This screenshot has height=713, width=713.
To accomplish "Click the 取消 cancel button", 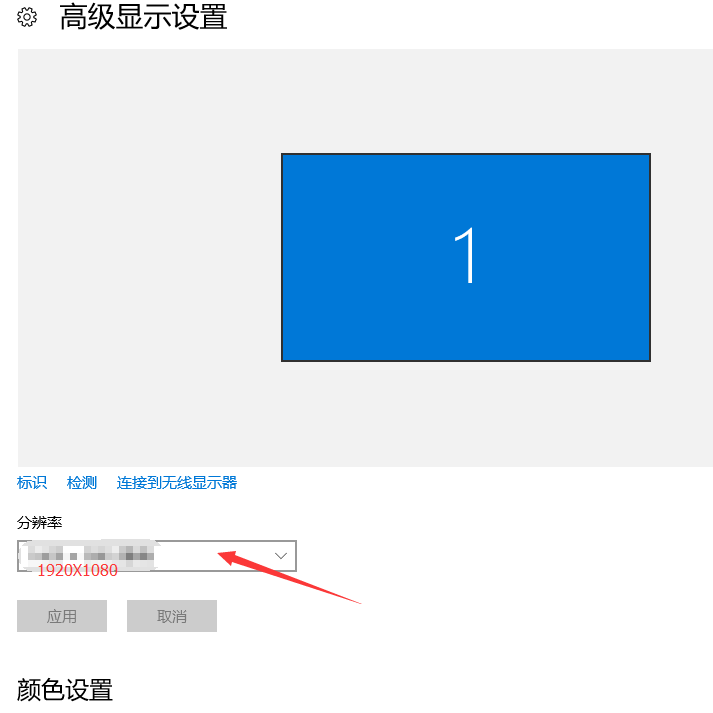I will point(172,616).
